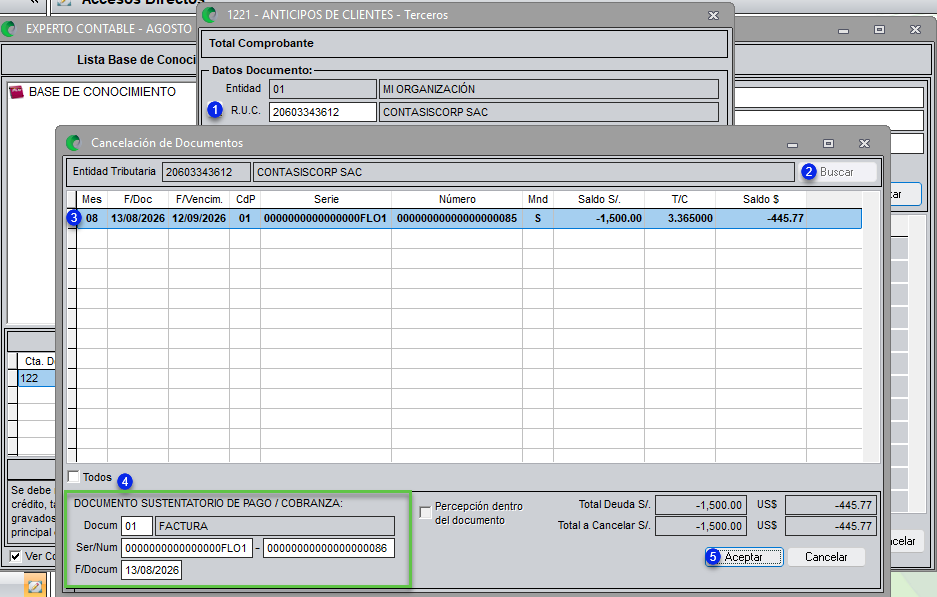This screenshot has width=937, height=597.
Task: Click the F/Docum date field
Action: coord(152,570)
